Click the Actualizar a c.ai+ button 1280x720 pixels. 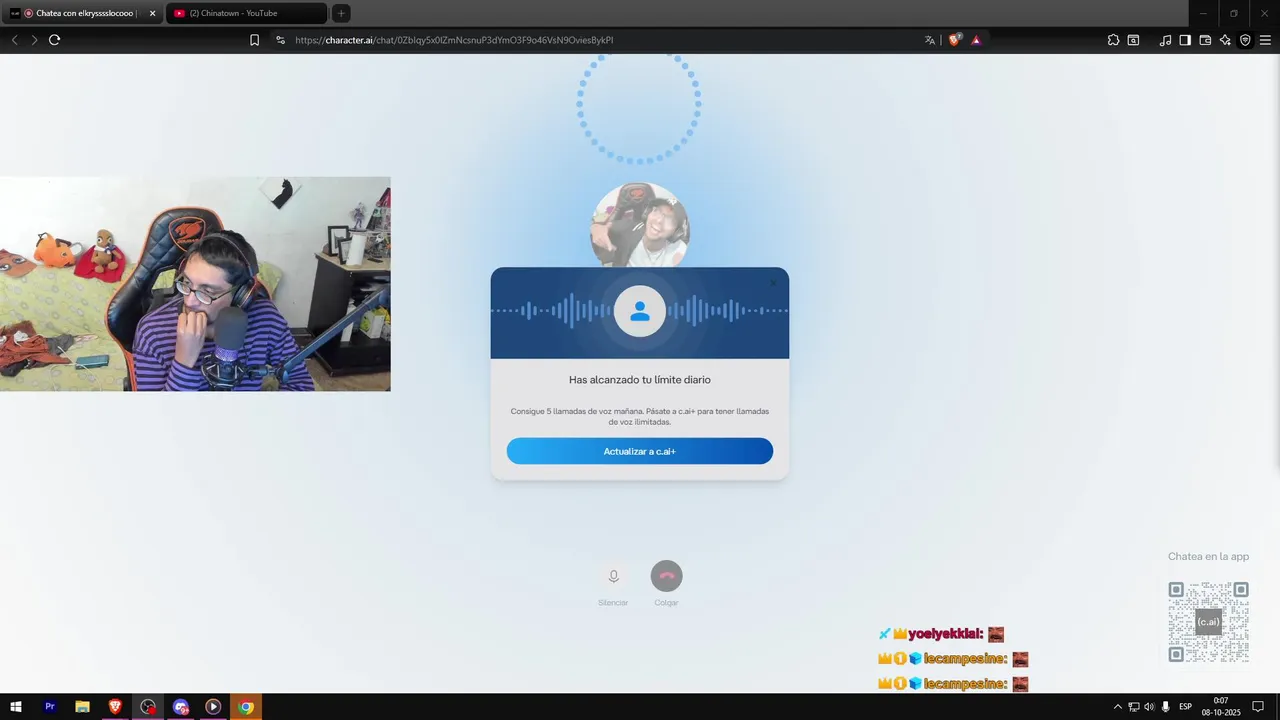coord(640,451)
